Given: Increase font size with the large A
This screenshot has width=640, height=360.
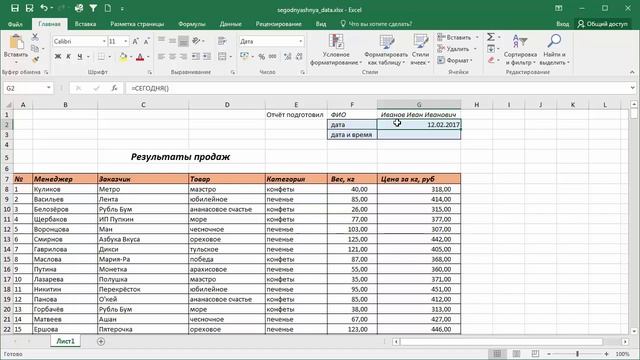Looking at the screenshot, I should tap(136, 41).
